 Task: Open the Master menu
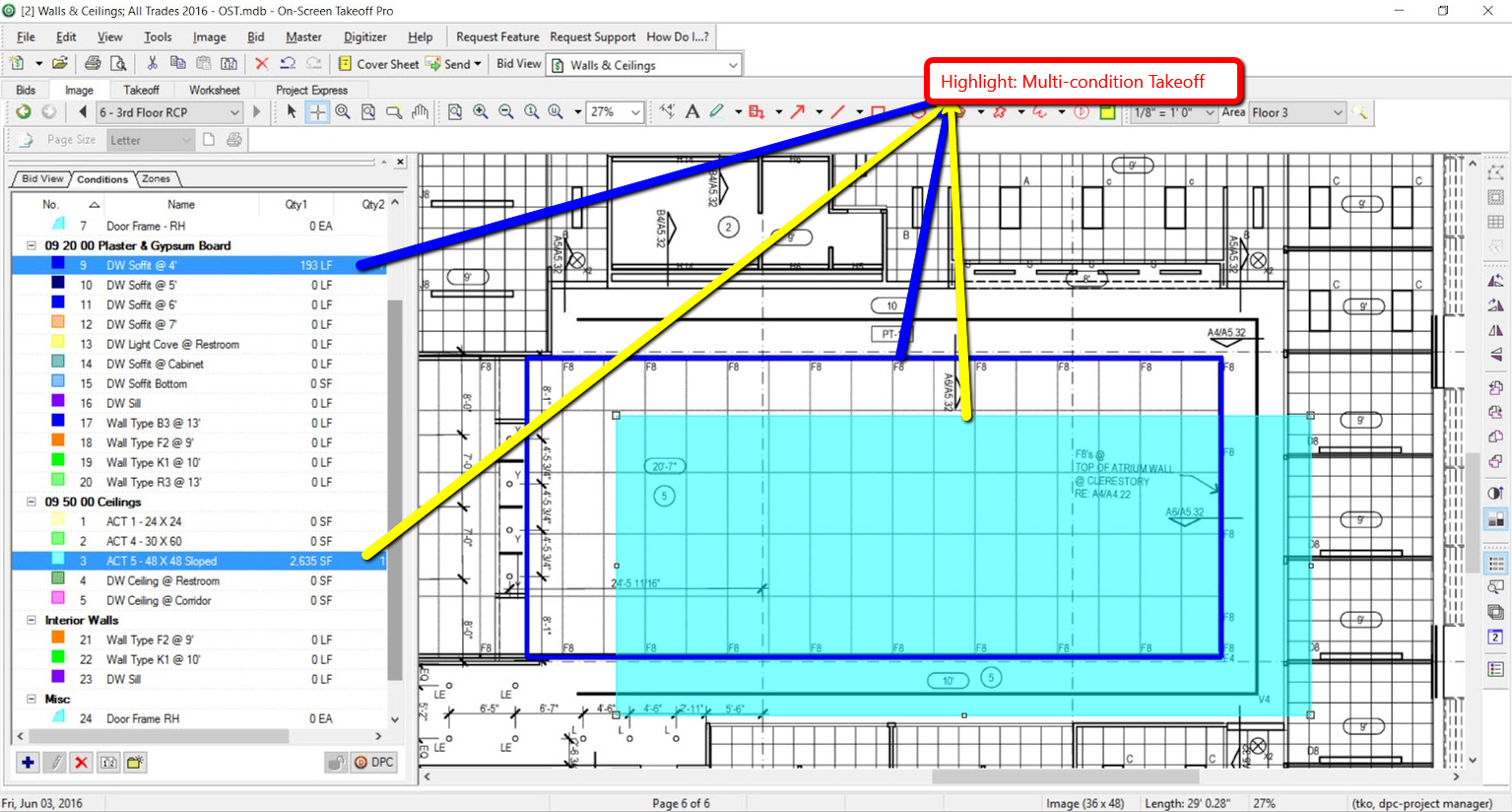[303, 36]
